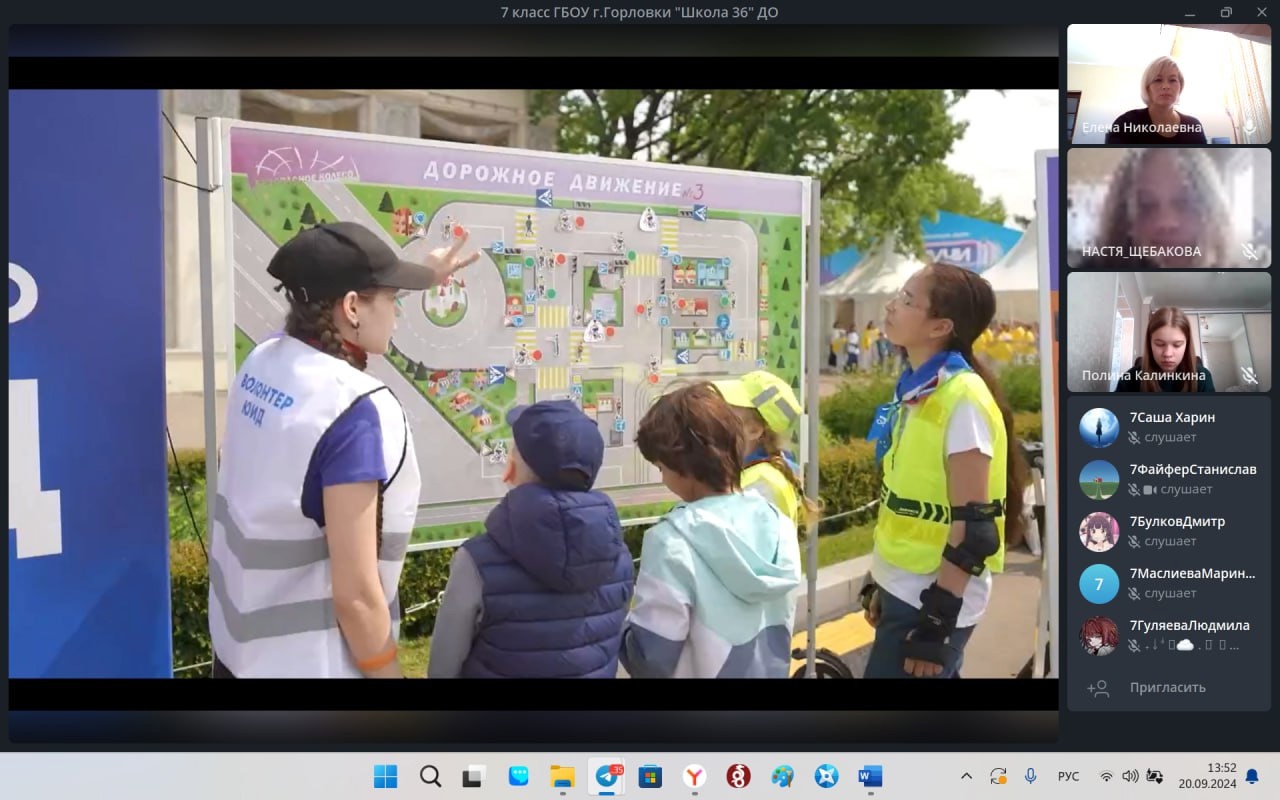
Task: Click the call title 7 класс ГБОУ г.Горловки
Action: [639, 12]
